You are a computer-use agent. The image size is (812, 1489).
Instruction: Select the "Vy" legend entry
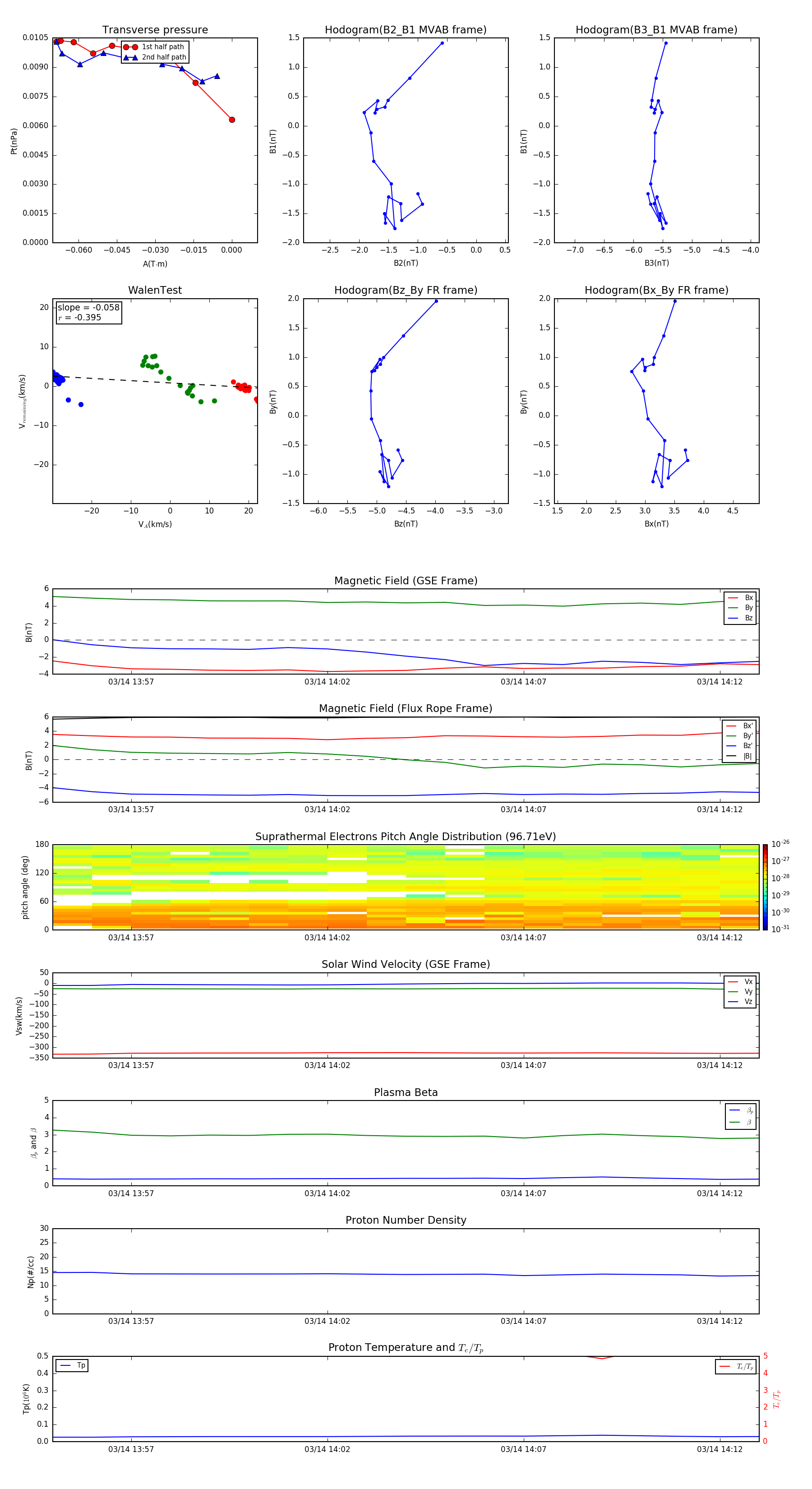[740, 991]
